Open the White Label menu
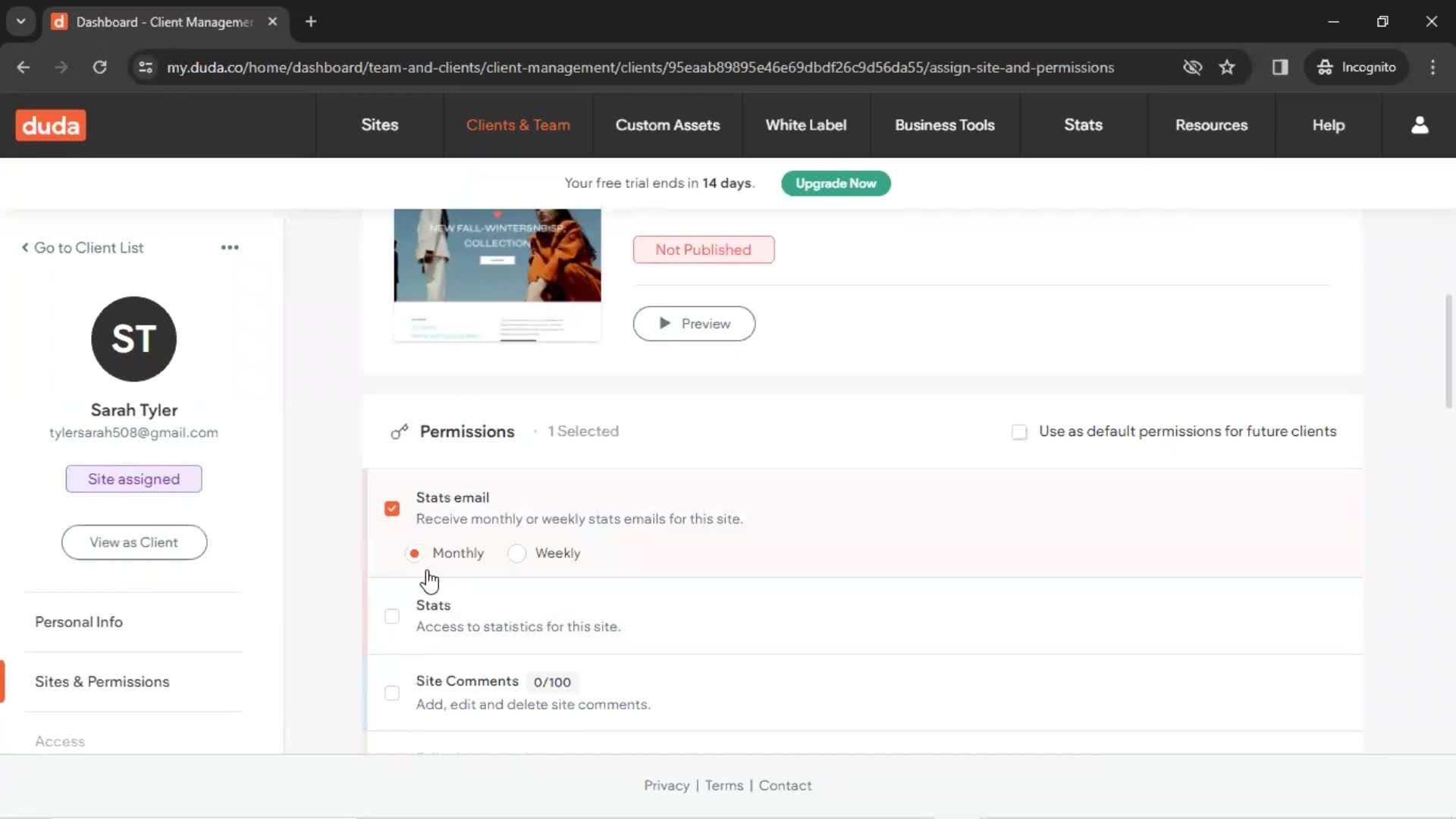1456x819 pixels. [x=806, y=125]
